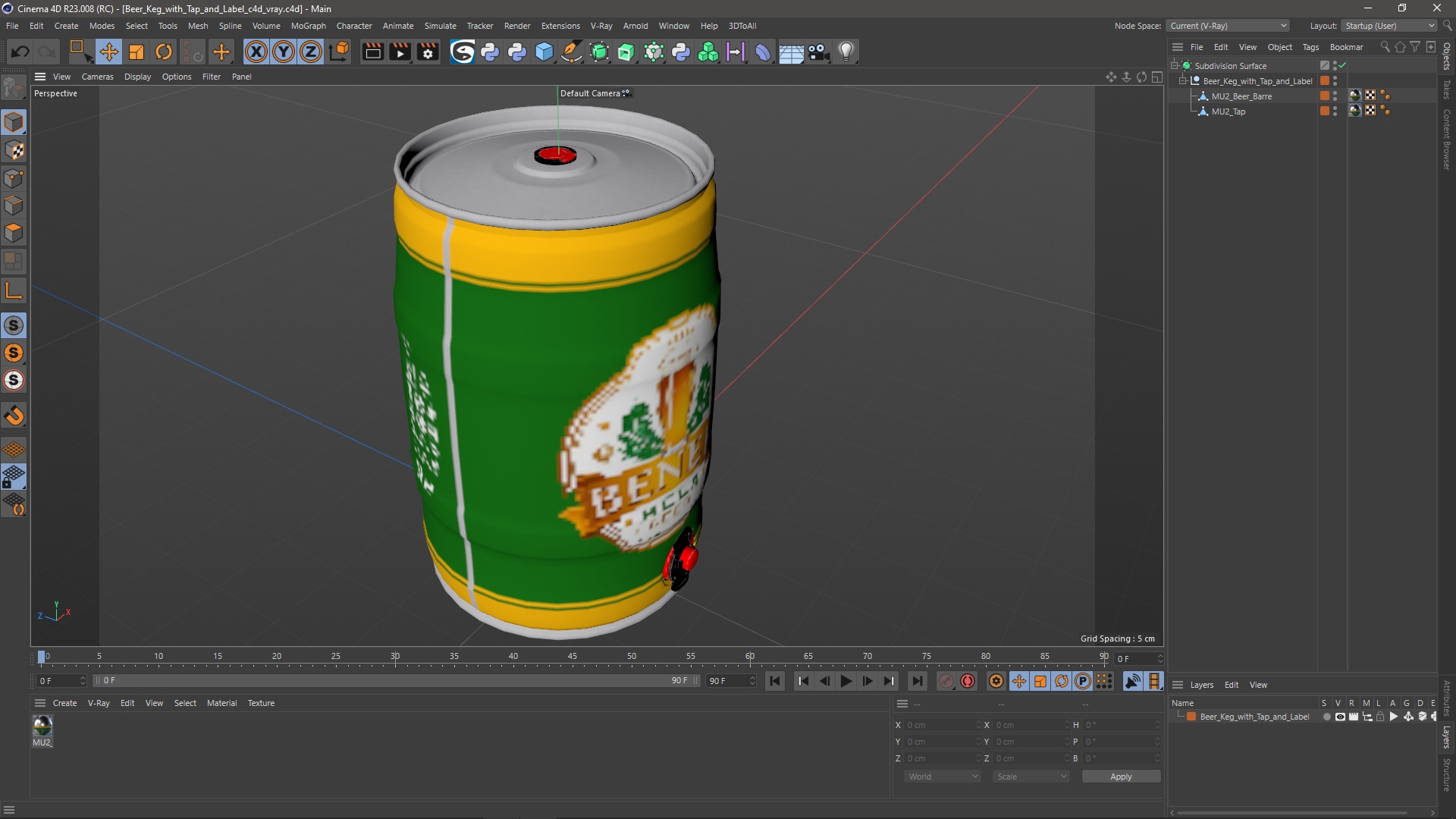Add a Floor grid object

pyautogui.click(x=791, y=52)
